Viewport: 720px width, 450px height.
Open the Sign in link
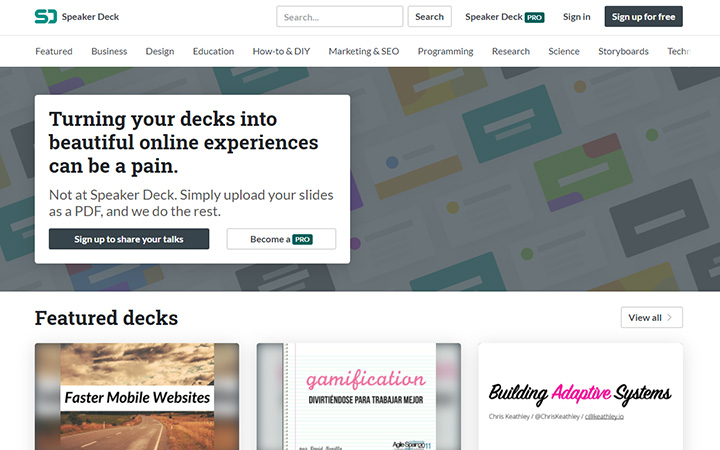(x=576, y=17)
